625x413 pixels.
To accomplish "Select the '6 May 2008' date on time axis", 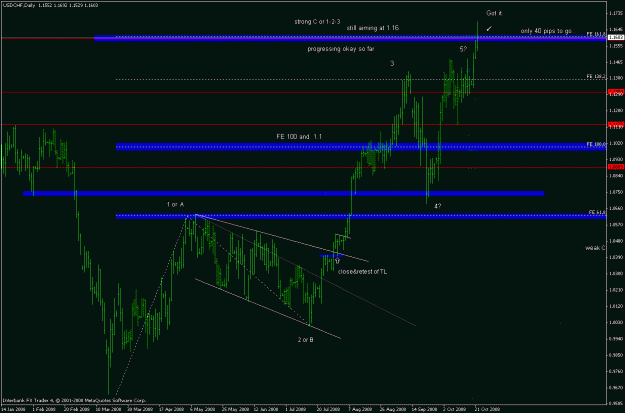I will click(x=201, y=409).
